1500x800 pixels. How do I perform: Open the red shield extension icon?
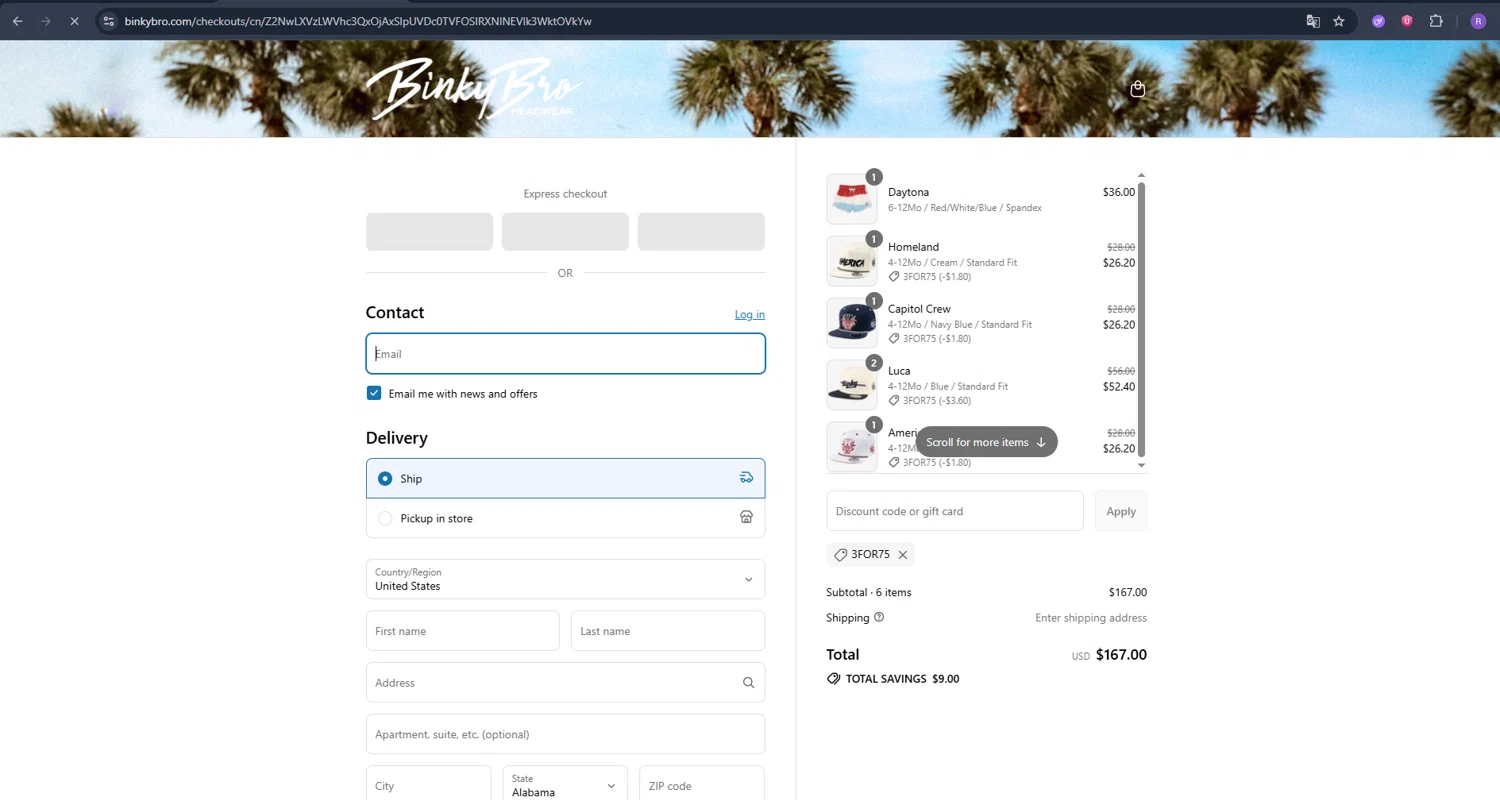pos(1407,21)
